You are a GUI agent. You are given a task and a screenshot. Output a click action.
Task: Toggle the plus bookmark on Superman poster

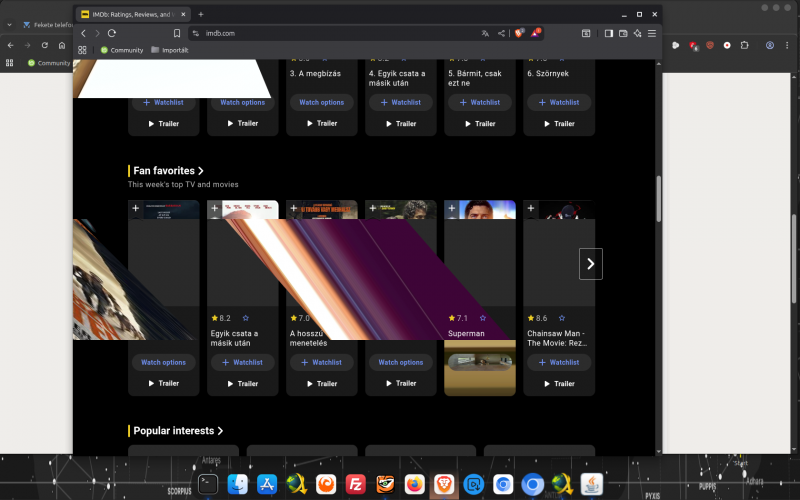click(x=452, y=208)
